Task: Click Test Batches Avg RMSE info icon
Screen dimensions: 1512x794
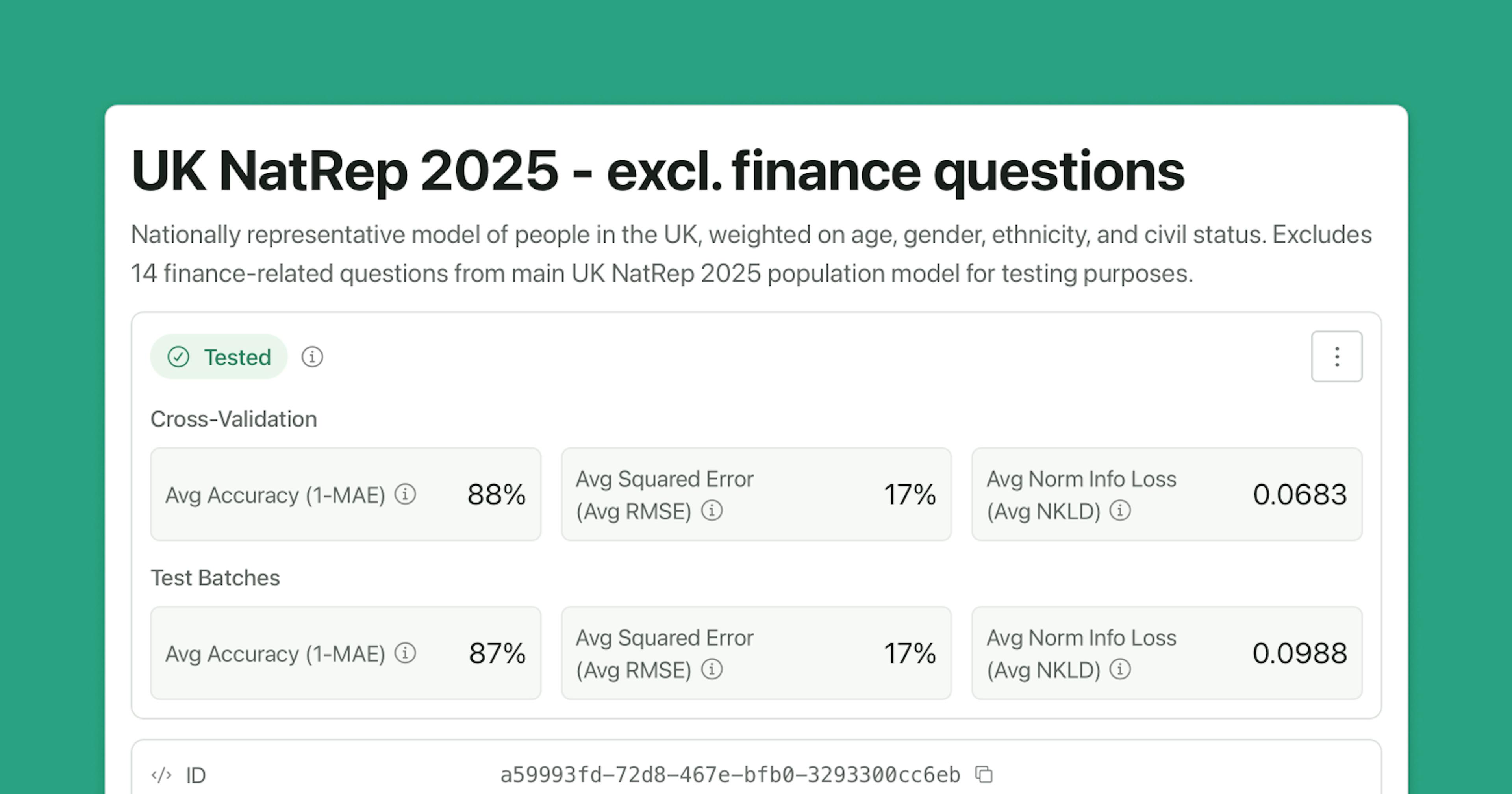Action: point(712,669)
